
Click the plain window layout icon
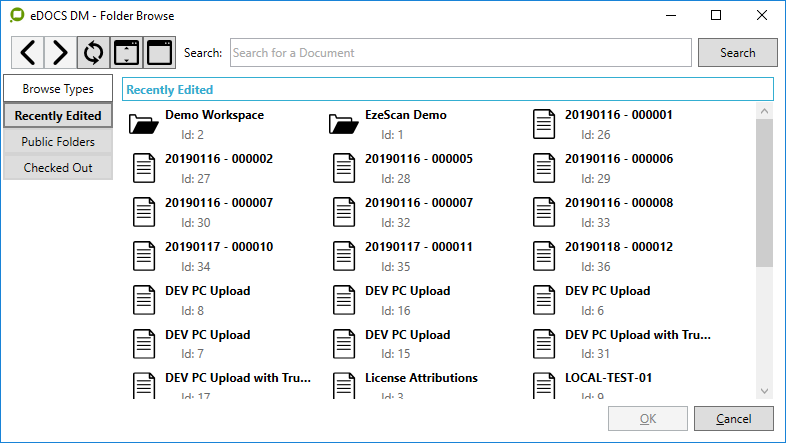point(159,52)
